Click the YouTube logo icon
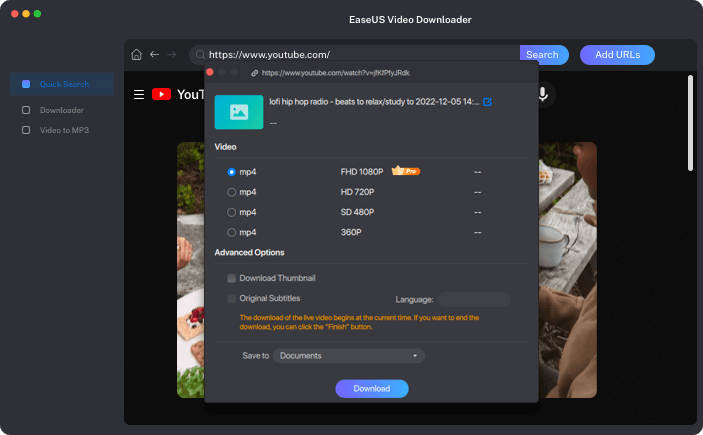The width and height of the screenshot is (703, 435). [161, 95]
